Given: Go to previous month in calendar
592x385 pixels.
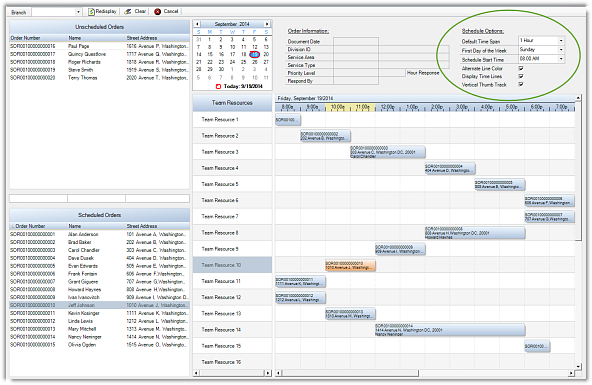Looking at the screenshot, I should (x=197, y=24).
